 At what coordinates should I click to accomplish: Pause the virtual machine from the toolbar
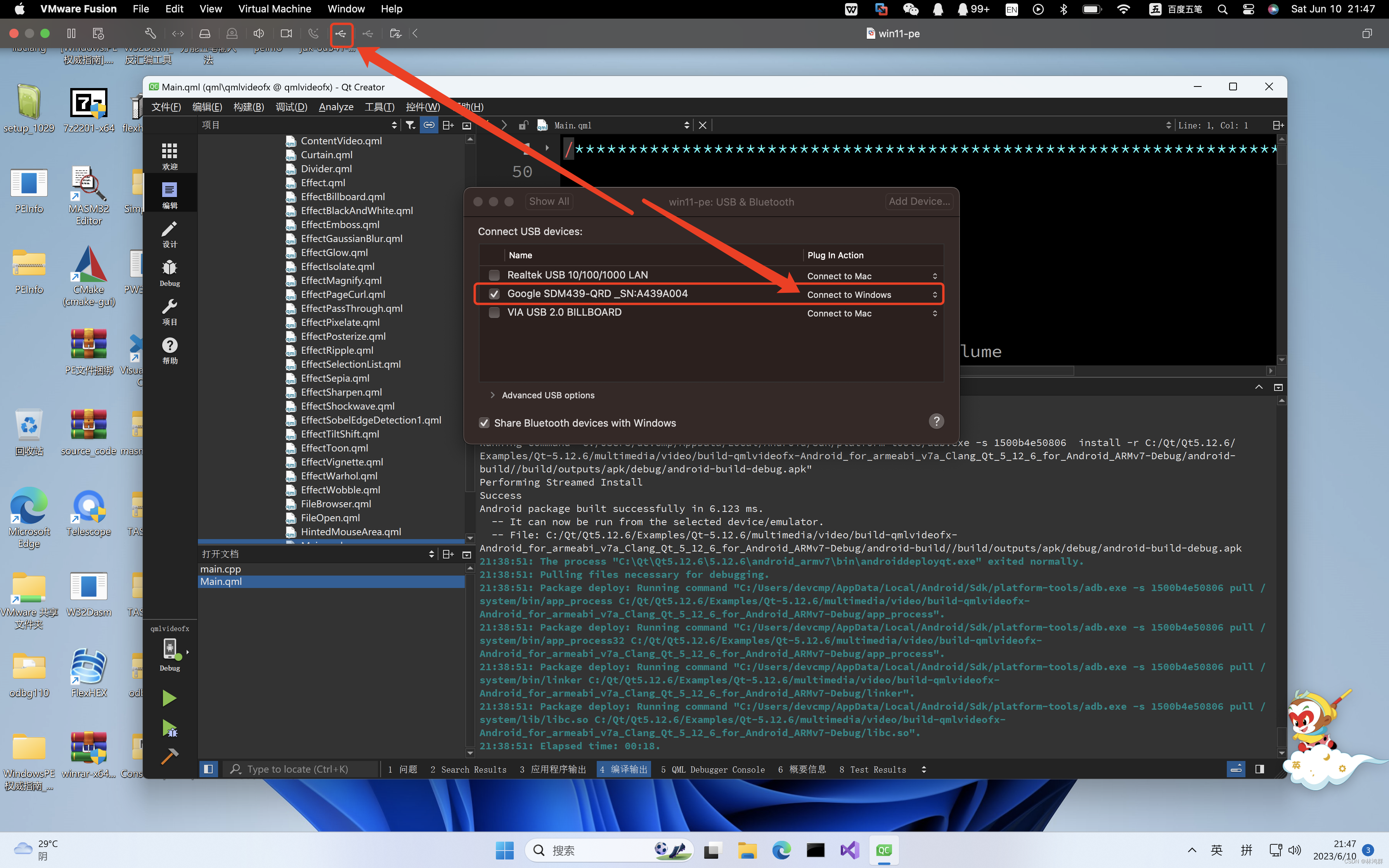point(71,33)
